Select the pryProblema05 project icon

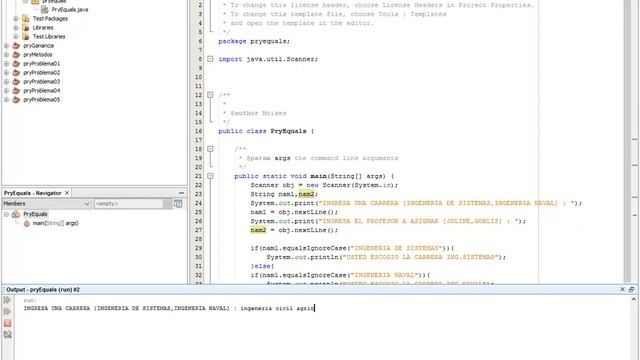16,99
